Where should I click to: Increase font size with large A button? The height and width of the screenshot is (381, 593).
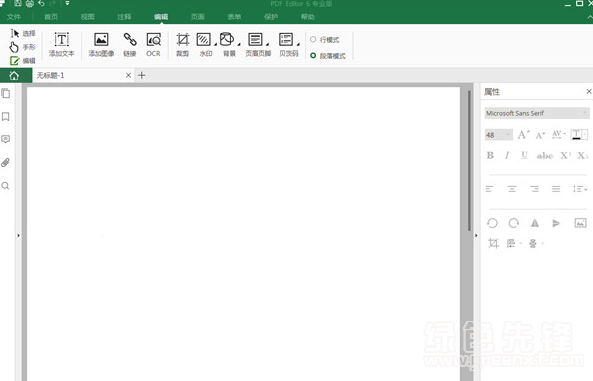(523, 134)
